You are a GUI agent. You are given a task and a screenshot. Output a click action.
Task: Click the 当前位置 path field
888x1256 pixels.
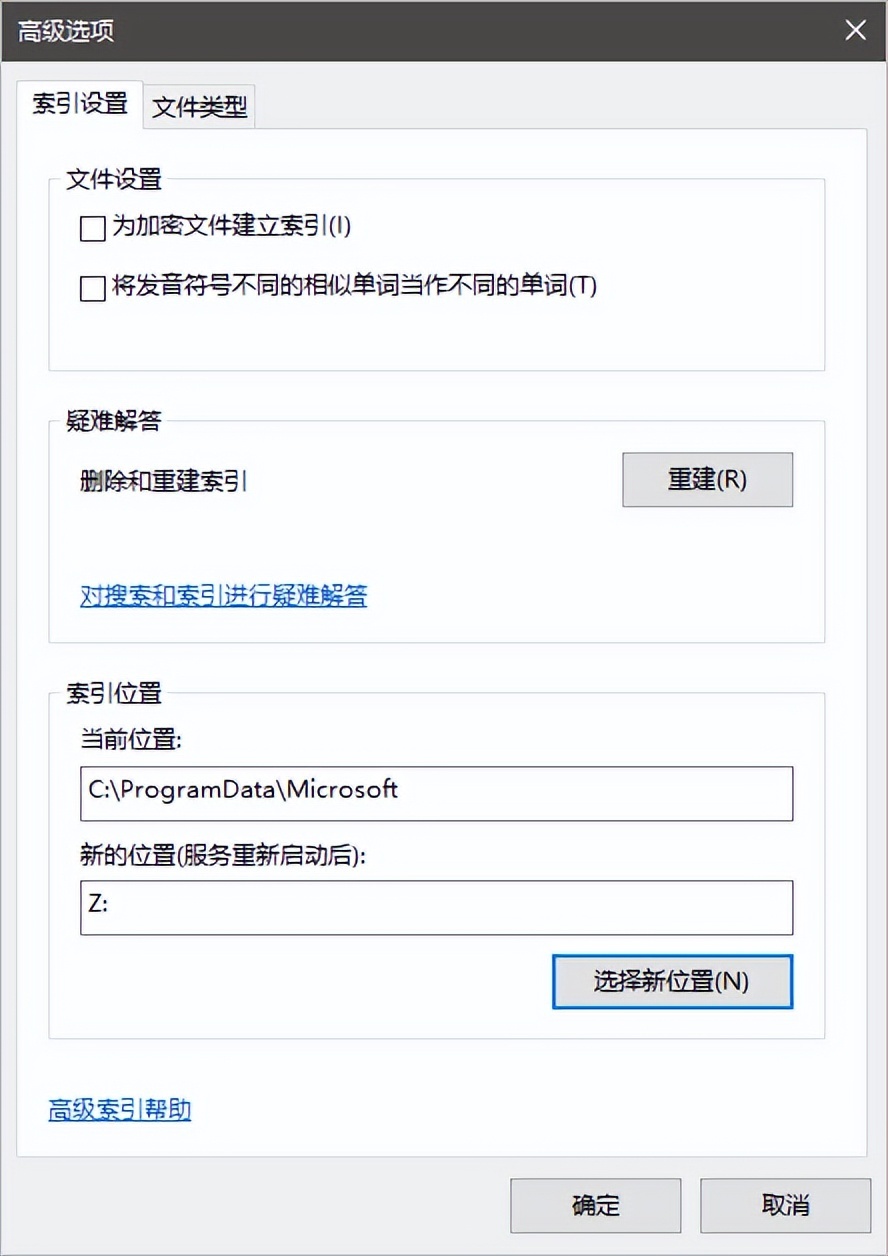(436, 793)
